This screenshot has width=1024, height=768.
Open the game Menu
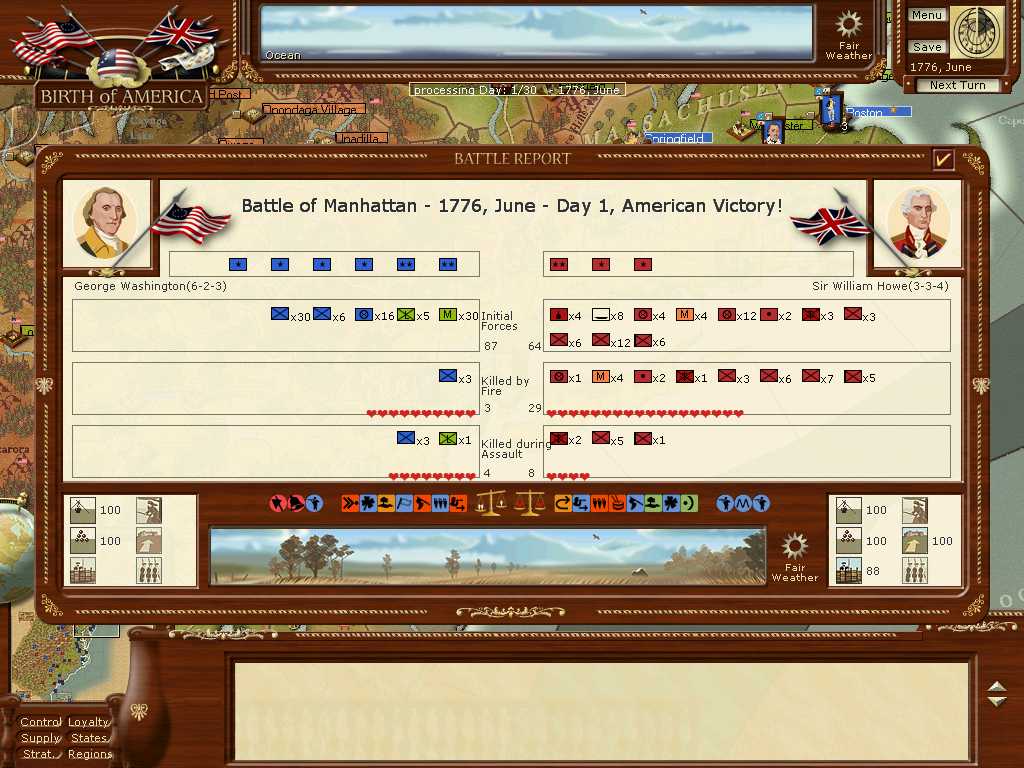(x=926, y=15)
